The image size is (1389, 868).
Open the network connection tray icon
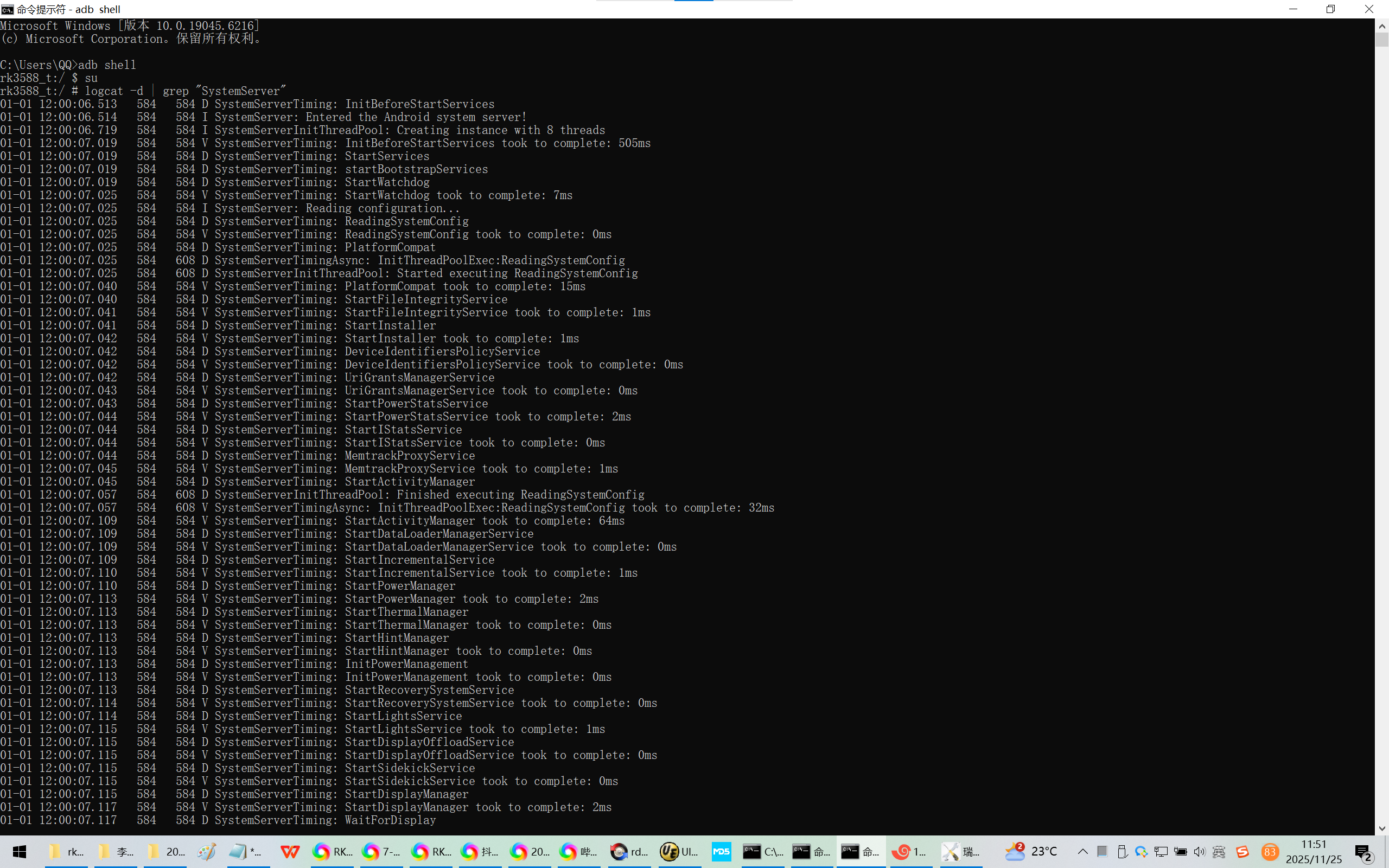click(1161, 851)
